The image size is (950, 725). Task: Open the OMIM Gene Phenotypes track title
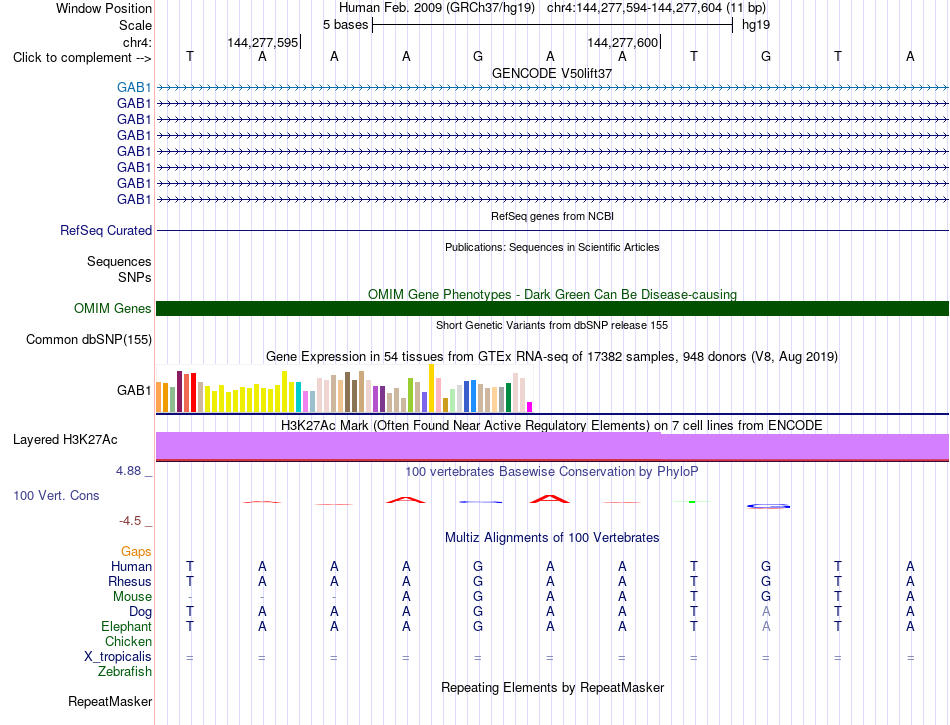(x=552, y=294)
